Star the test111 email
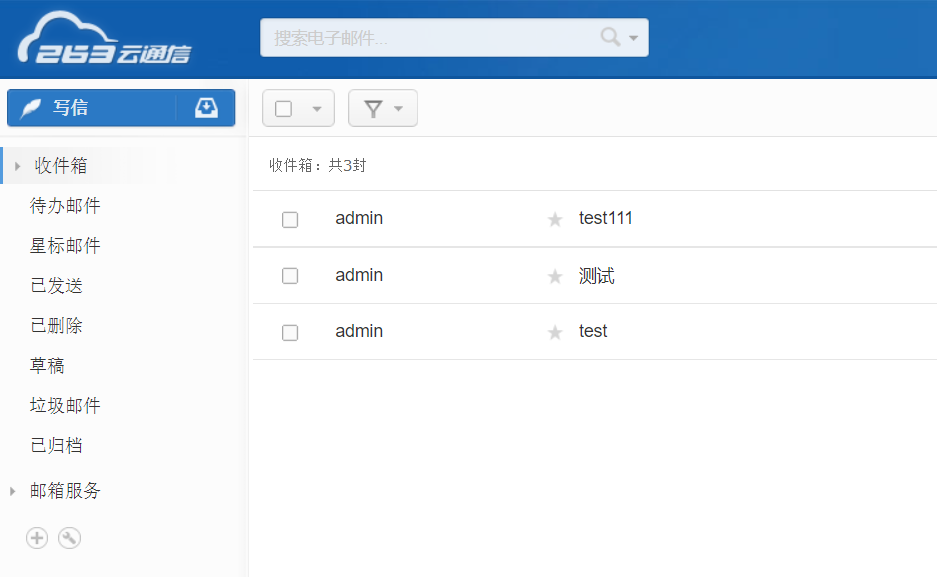Image resolution: width=937 pixels, height=577 pixels. [556, 219]
